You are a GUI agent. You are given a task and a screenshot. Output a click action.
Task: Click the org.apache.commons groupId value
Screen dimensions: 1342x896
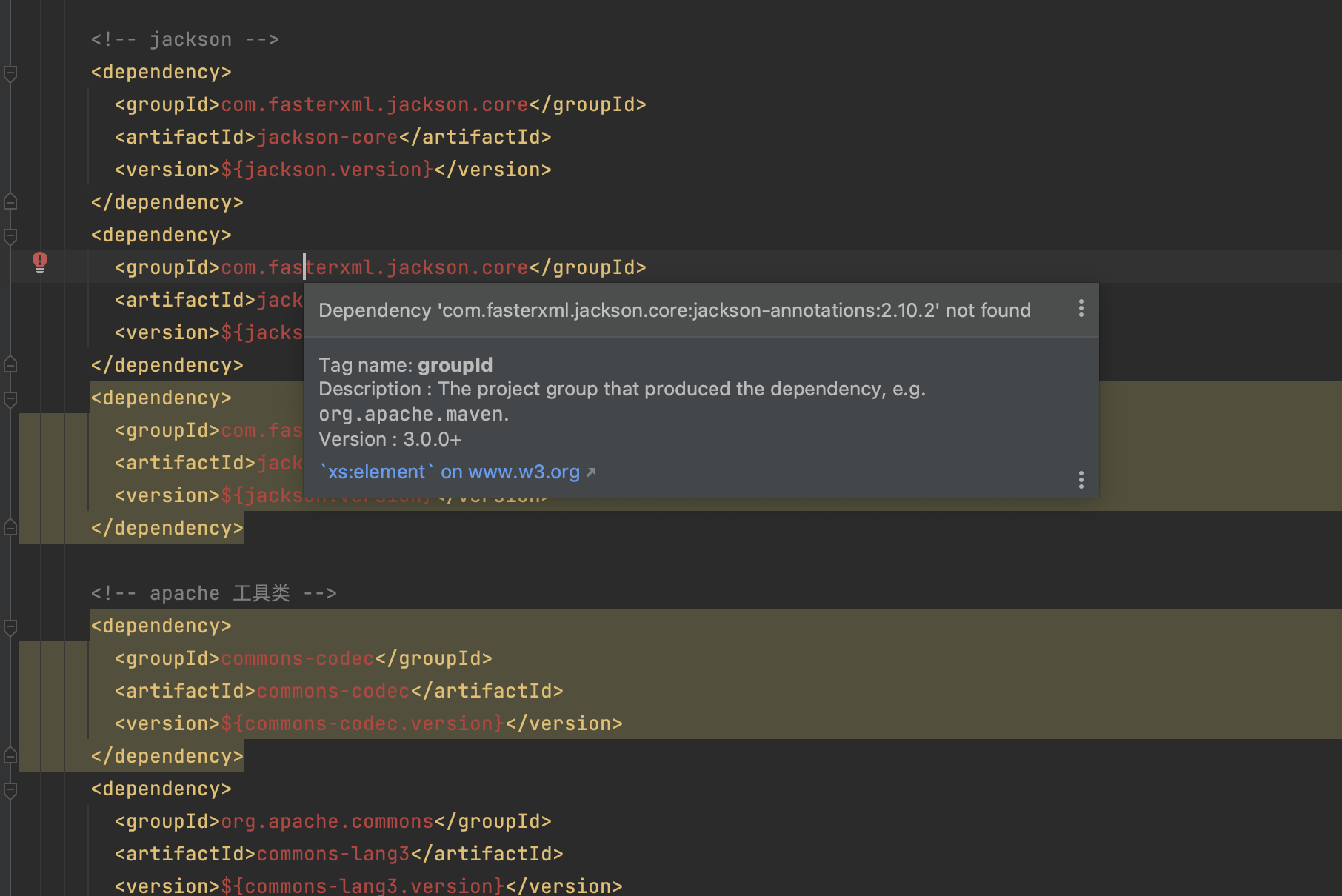(327, 822)
